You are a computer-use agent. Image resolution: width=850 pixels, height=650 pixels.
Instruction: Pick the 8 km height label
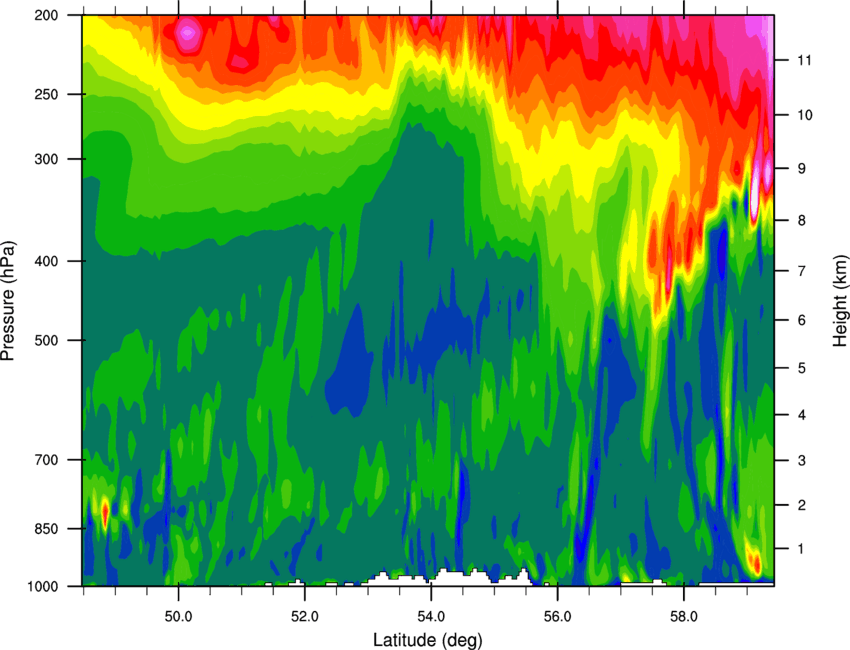[801, 220]
